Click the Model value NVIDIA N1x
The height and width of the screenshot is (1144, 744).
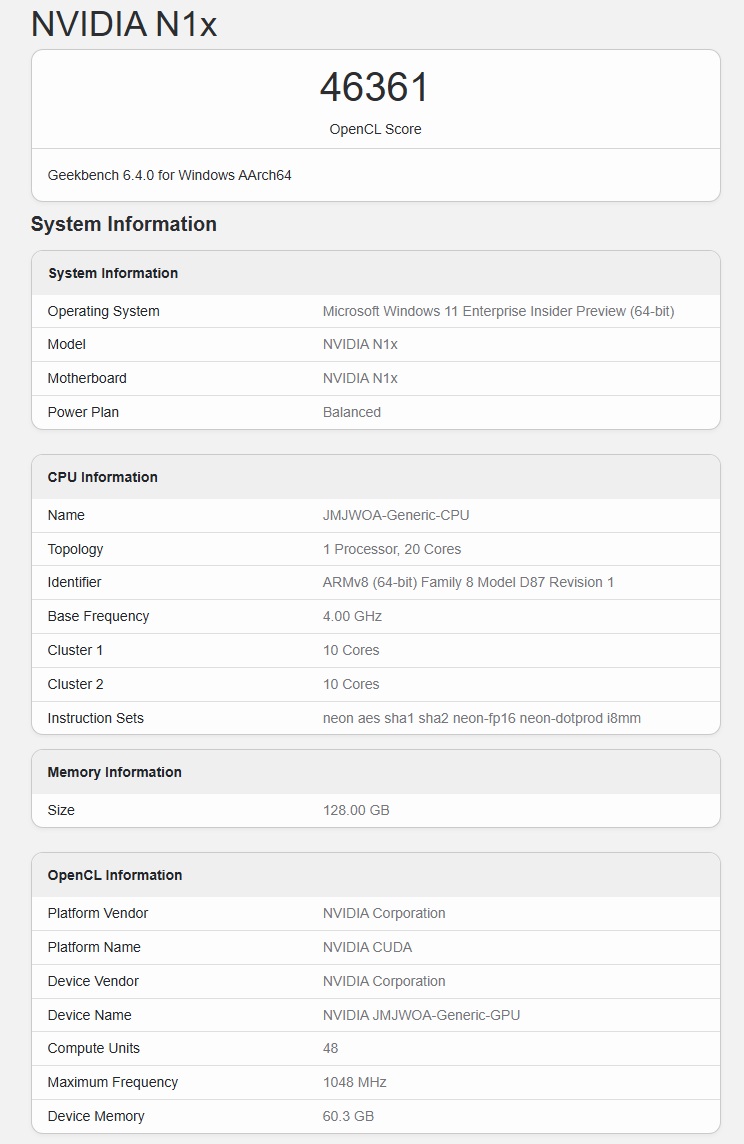[360, 344]
